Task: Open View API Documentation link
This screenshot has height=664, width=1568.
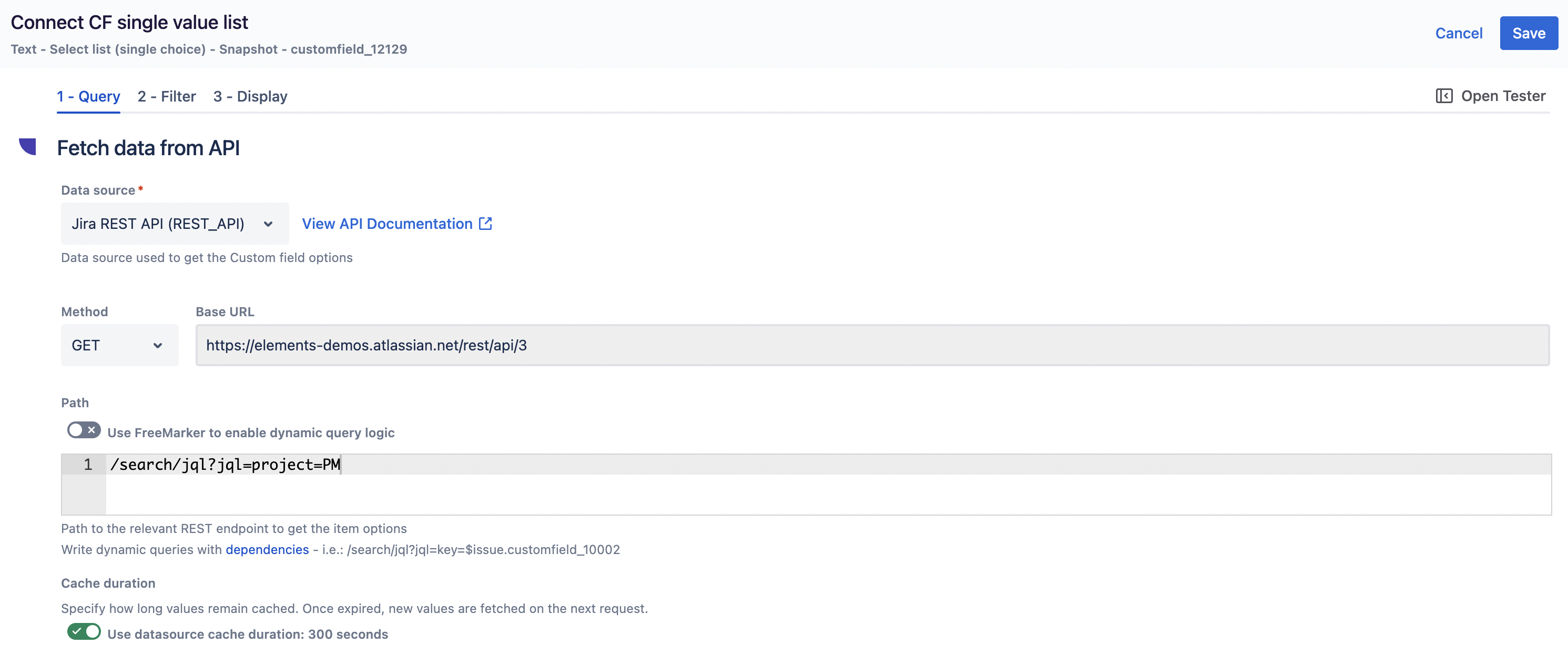Action: [x=387, y=224]
